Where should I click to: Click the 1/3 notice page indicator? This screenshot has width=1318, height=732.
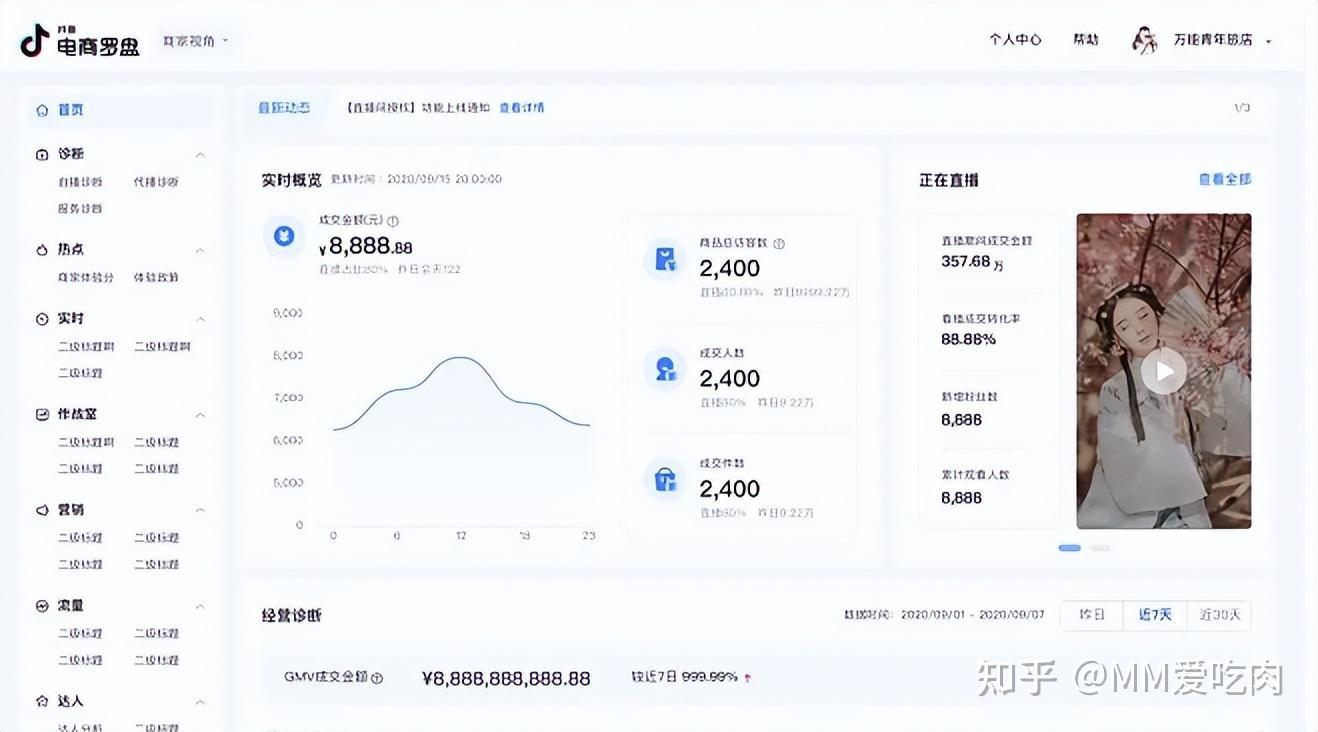coord(1242,107)
